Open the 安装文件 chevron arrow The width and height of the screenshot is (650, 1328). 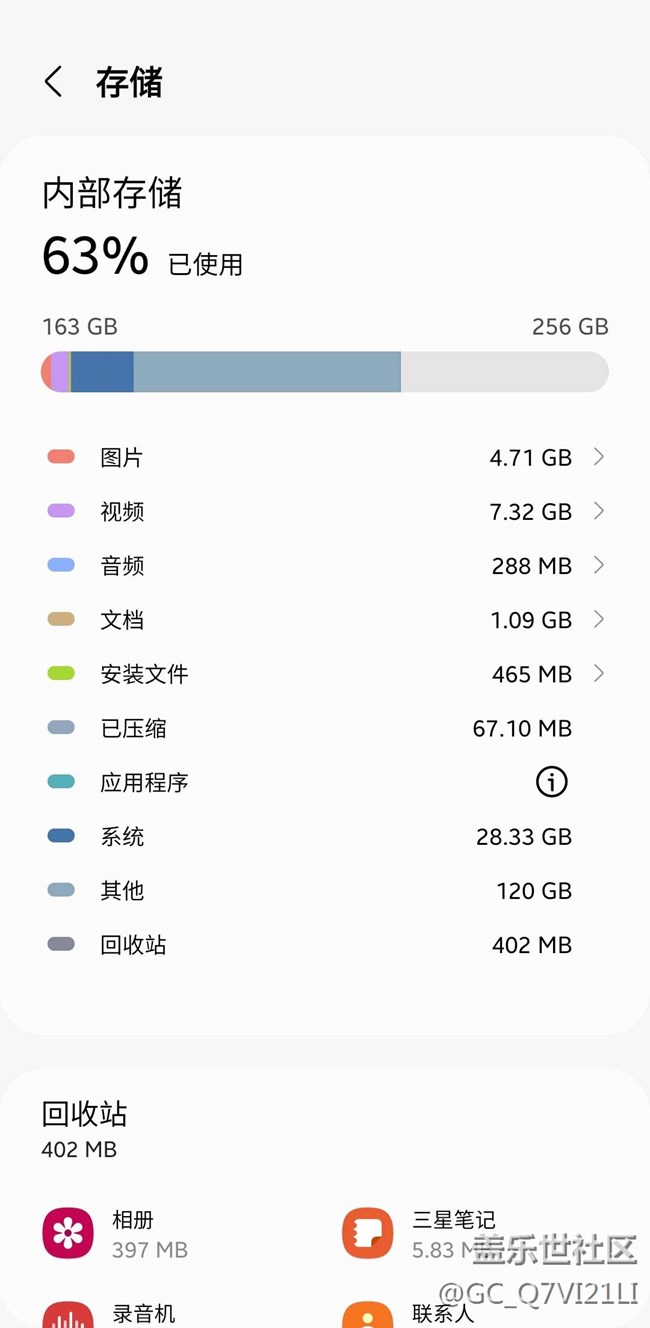pyautogui.click(x=598, y=674)
